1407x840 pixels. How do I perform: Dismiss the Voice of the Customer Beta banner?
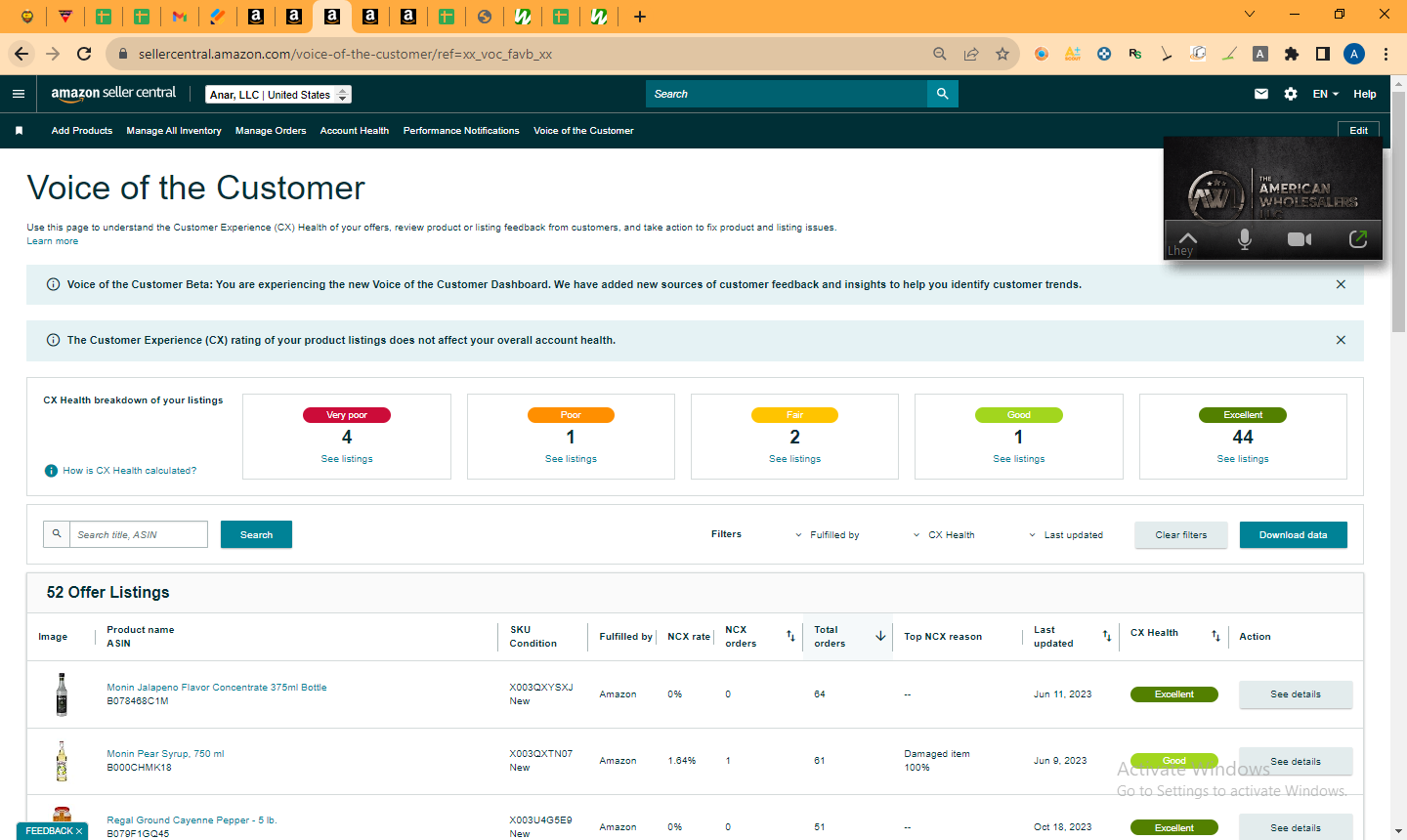pyautogui.click(x=1341, y=284)
